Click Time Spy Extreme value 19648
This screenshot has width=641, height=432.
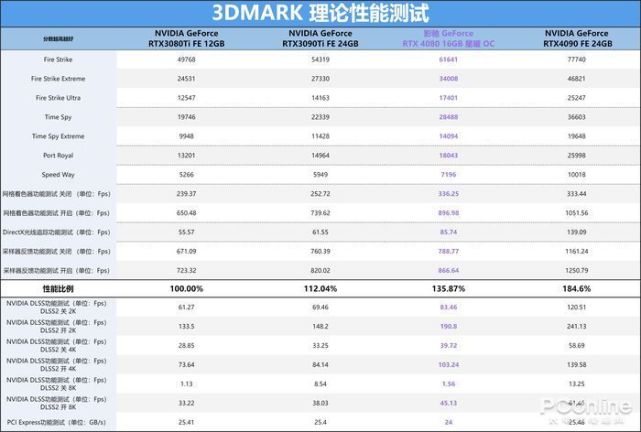(577, 136)
